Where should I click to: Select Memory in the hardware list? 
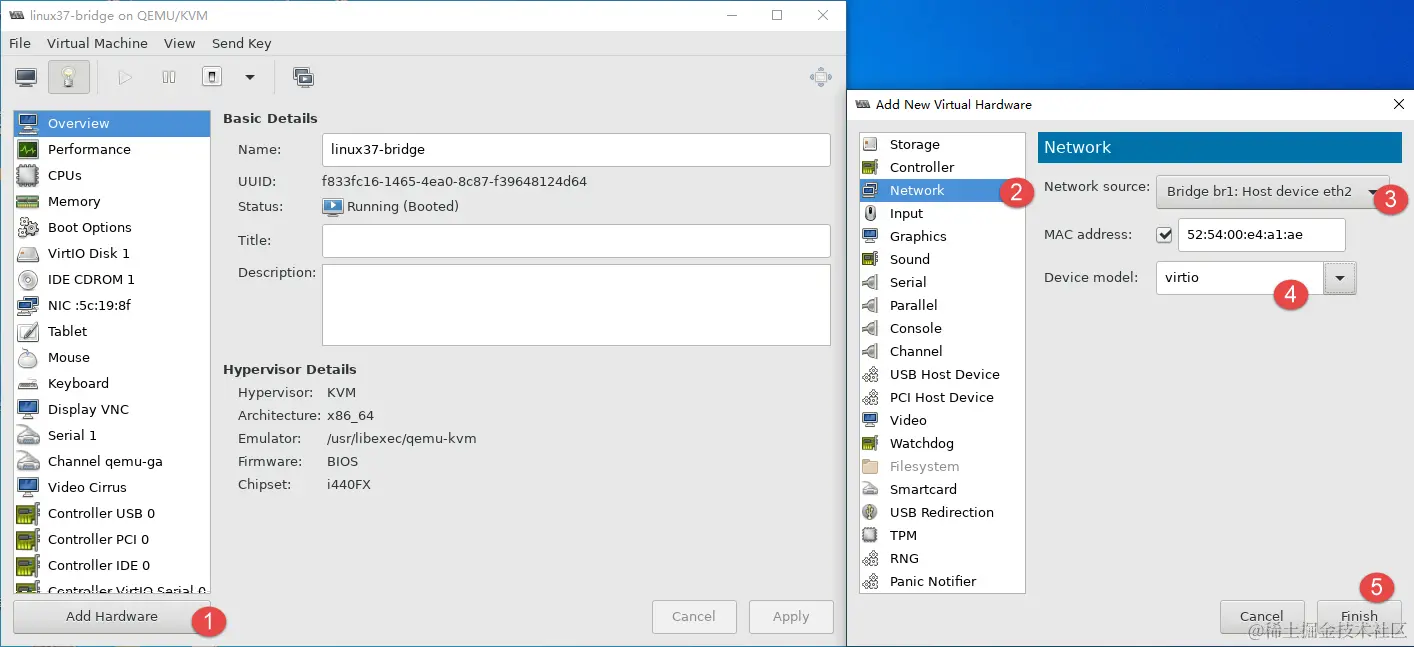[x=74, y=201]
